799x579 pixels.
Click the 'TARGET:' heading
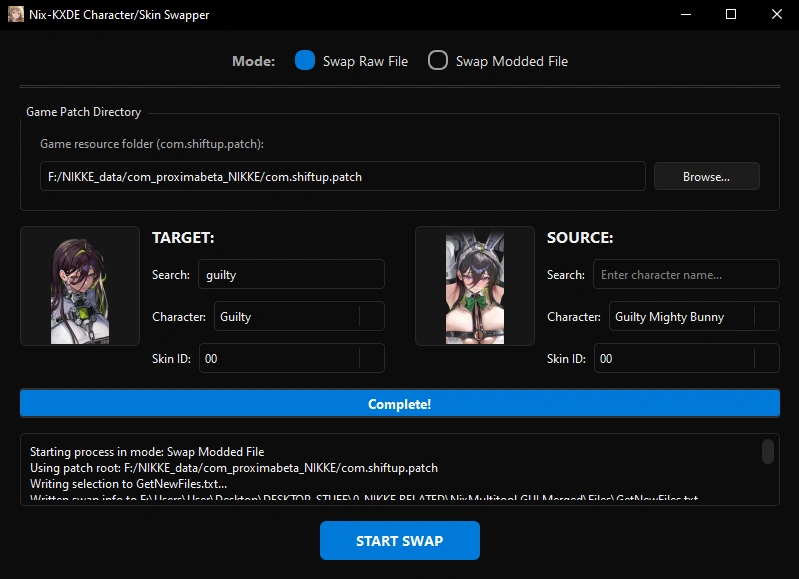point(183,238)
